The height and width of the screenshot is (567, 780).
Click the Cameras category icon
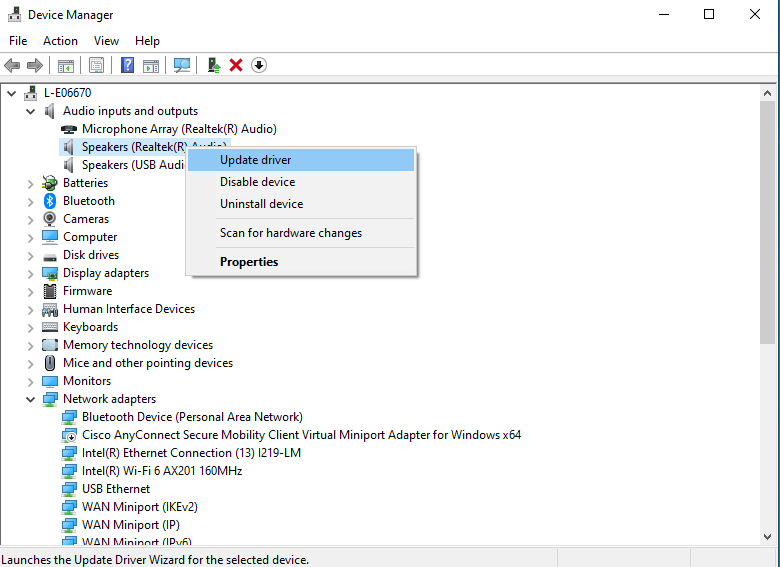click(x=50, y=219)
